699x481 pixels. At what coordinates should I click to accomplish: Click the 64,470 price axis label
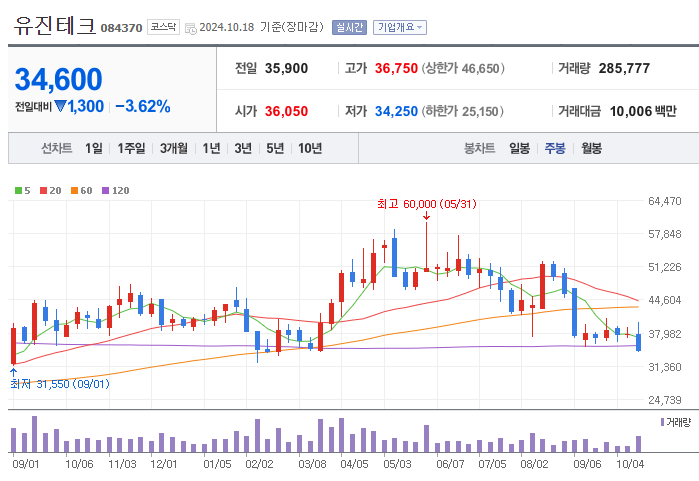pyautogui.click(x=664, y=201)
